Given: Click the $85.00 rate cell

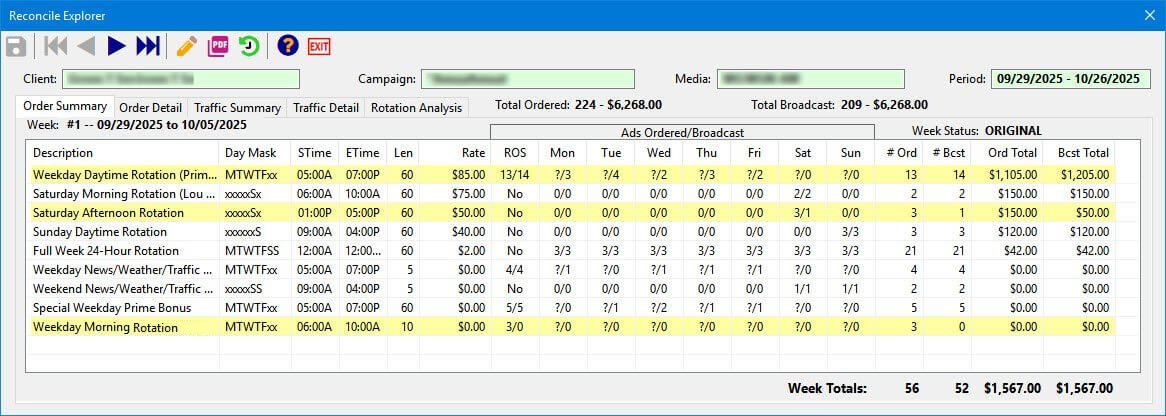Looking at the screenshot, I should pos(455,174).
